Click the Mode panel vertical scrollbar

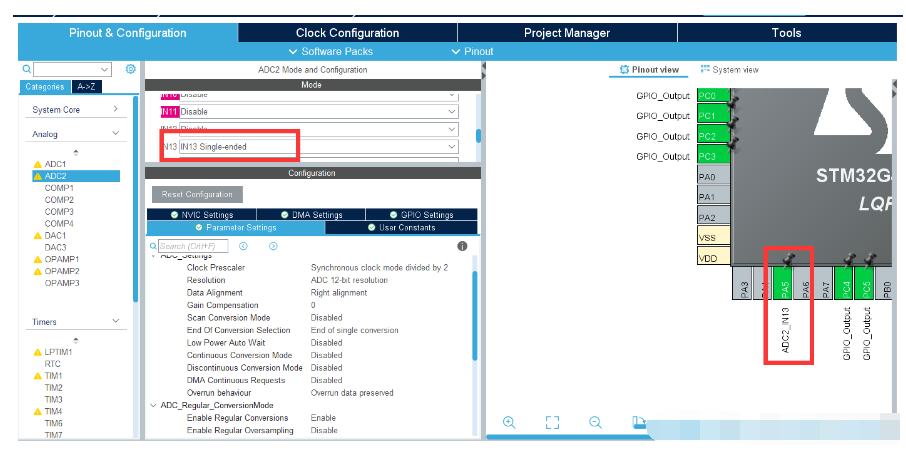(478, 135)
